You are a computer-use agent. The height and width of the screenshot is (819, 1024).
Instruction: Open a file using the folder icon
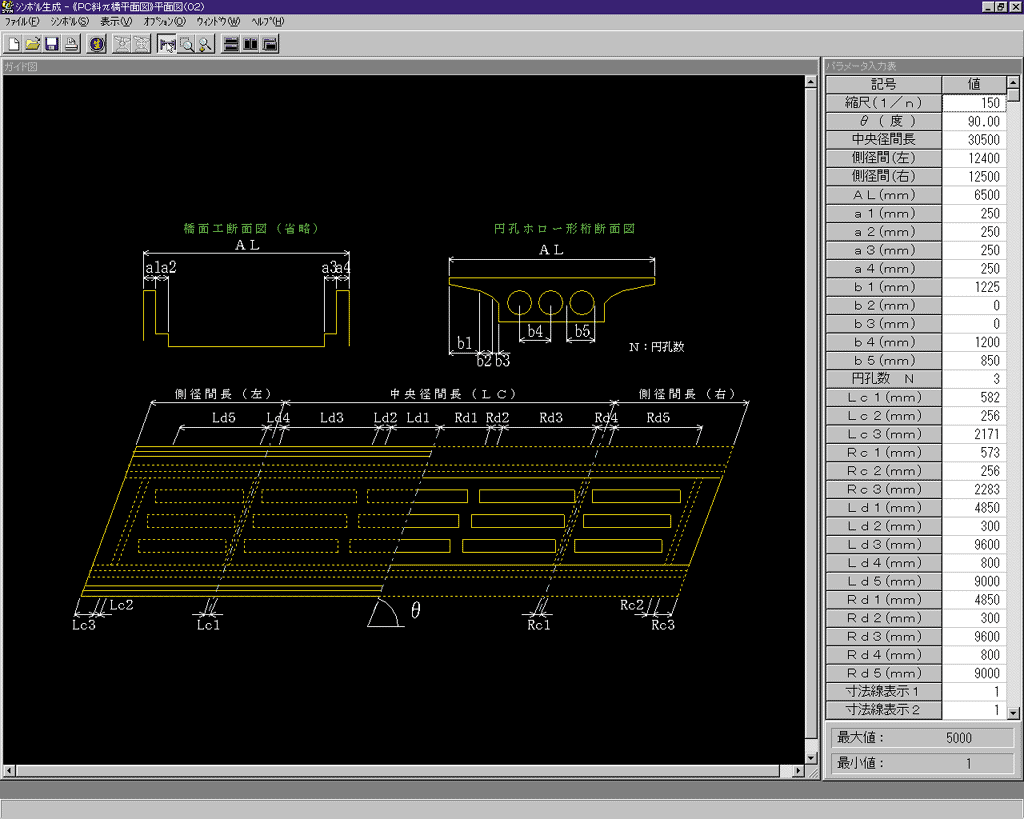32,44
